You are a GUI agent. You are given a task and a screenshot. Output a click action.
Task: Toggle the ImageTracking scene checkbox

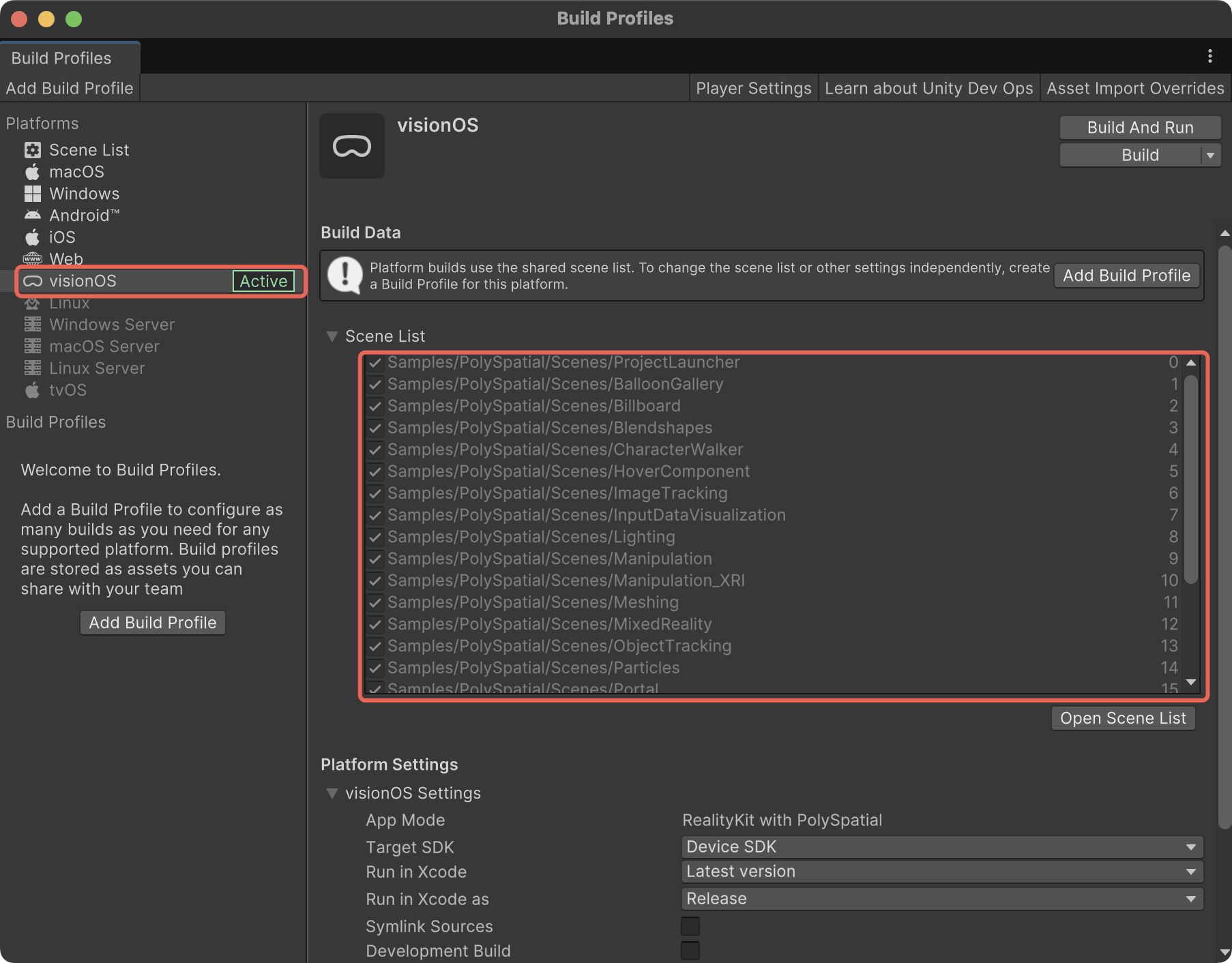pos(375,494)
